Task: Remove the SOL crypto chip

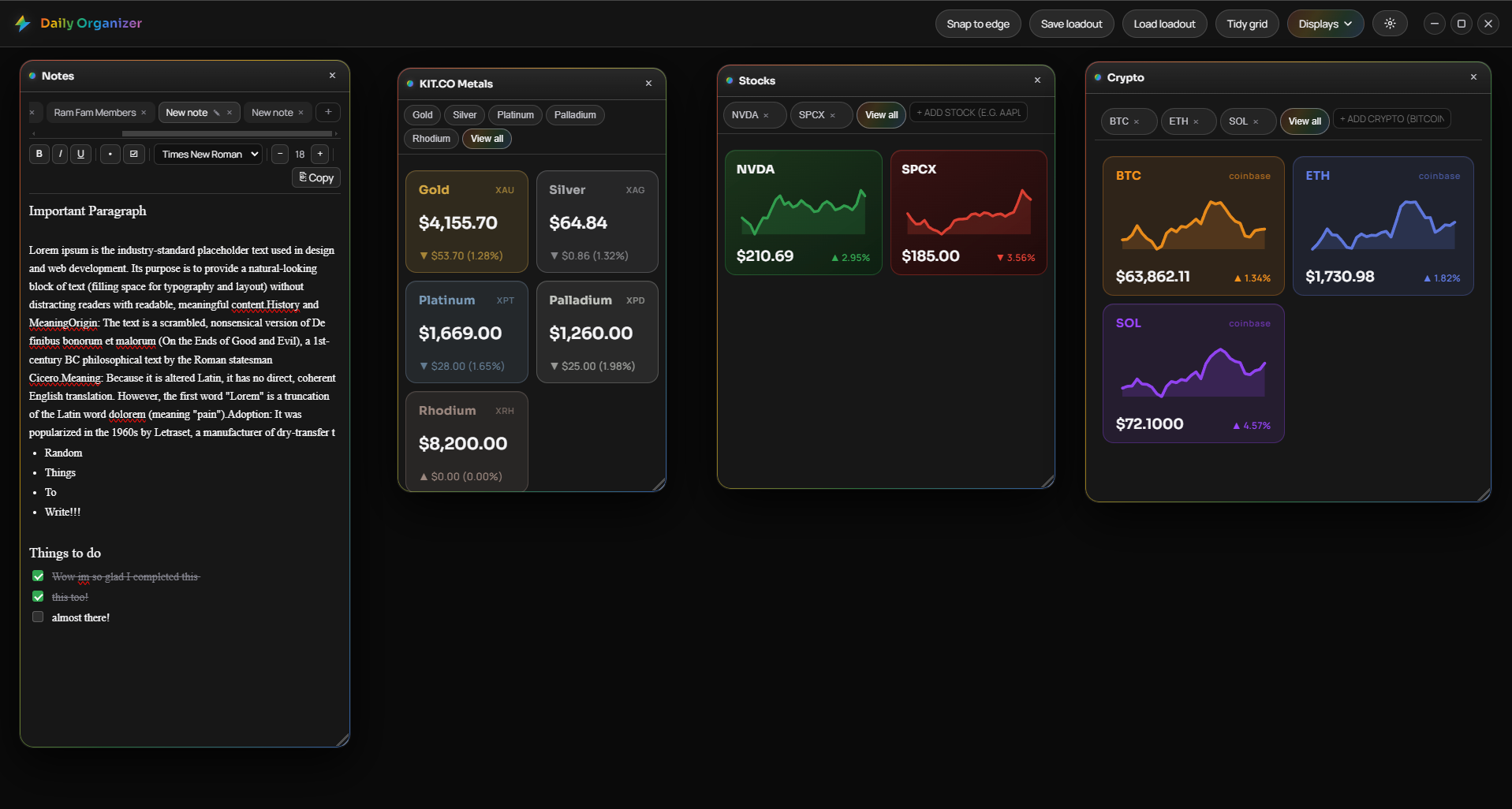Action: (x=1256, y=121)
